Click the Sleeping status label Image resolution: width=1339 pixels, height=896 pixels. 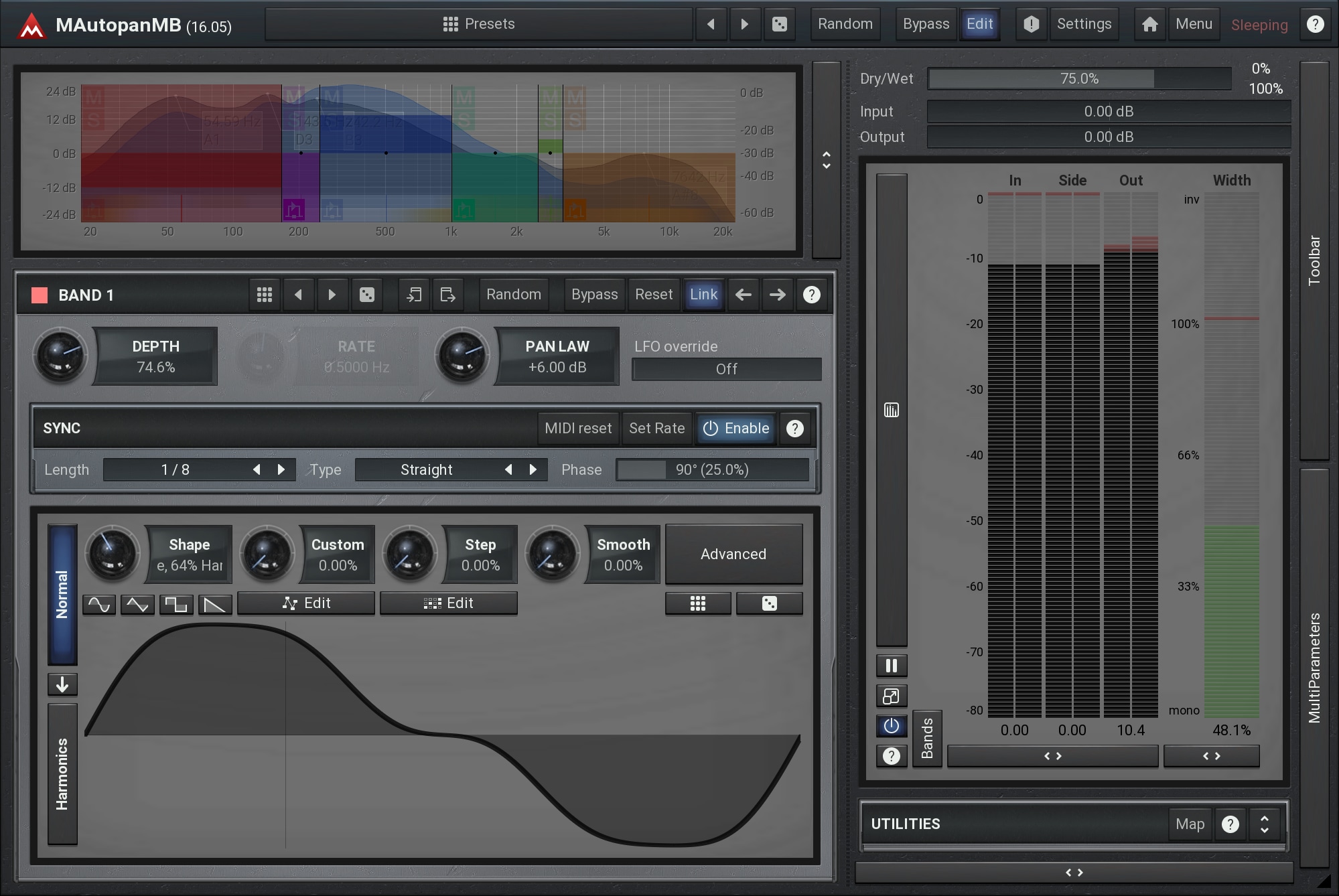[1259, 25]
